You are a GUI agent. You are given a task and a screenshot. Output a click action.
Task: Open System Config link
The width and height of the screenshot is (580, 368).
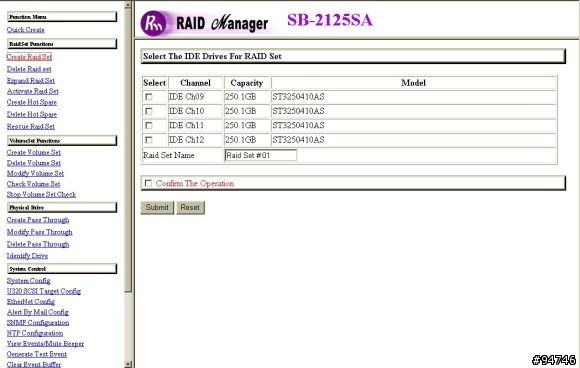[28, 281]
